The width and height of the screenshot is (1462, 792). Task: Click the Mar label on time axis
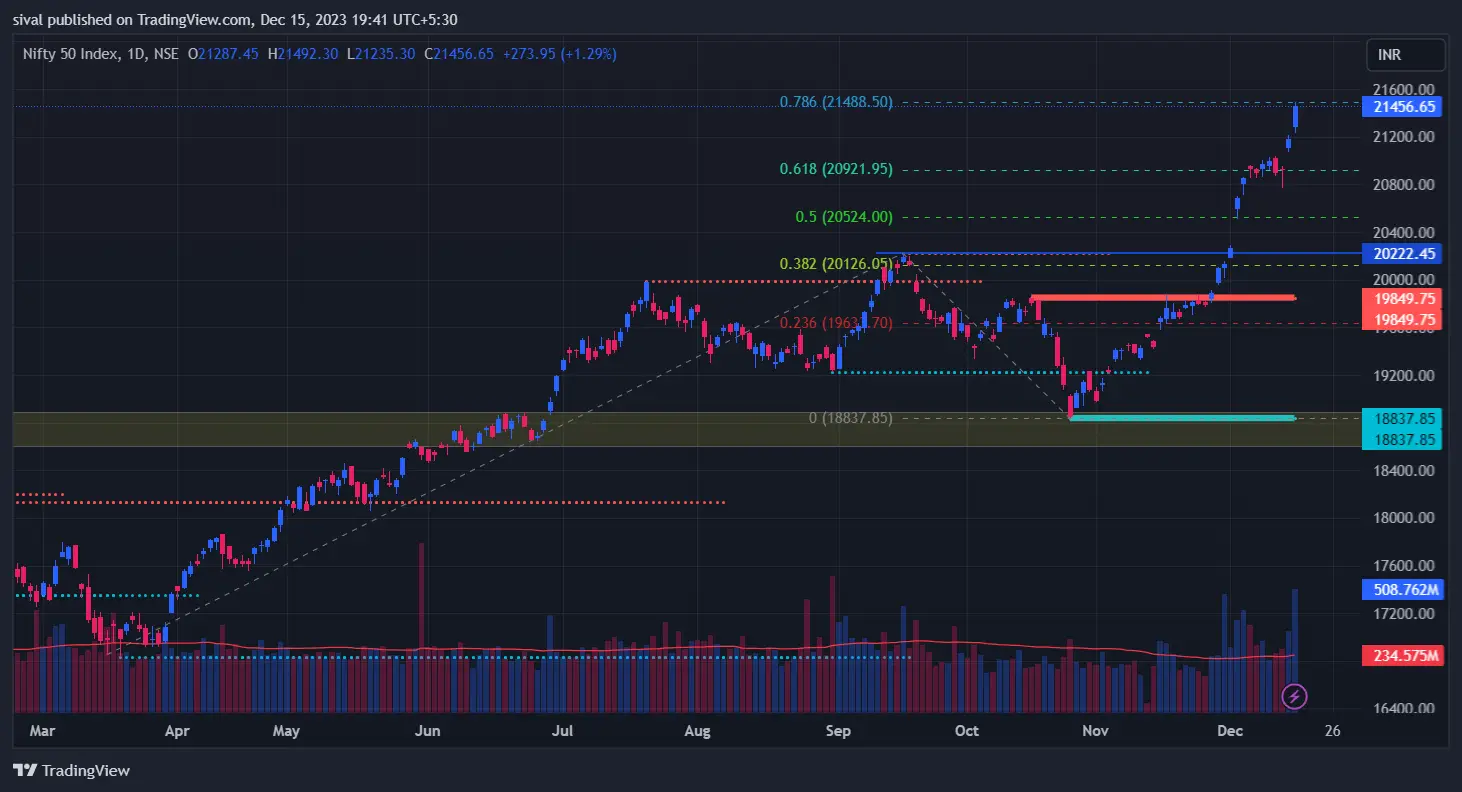(42, 731)
